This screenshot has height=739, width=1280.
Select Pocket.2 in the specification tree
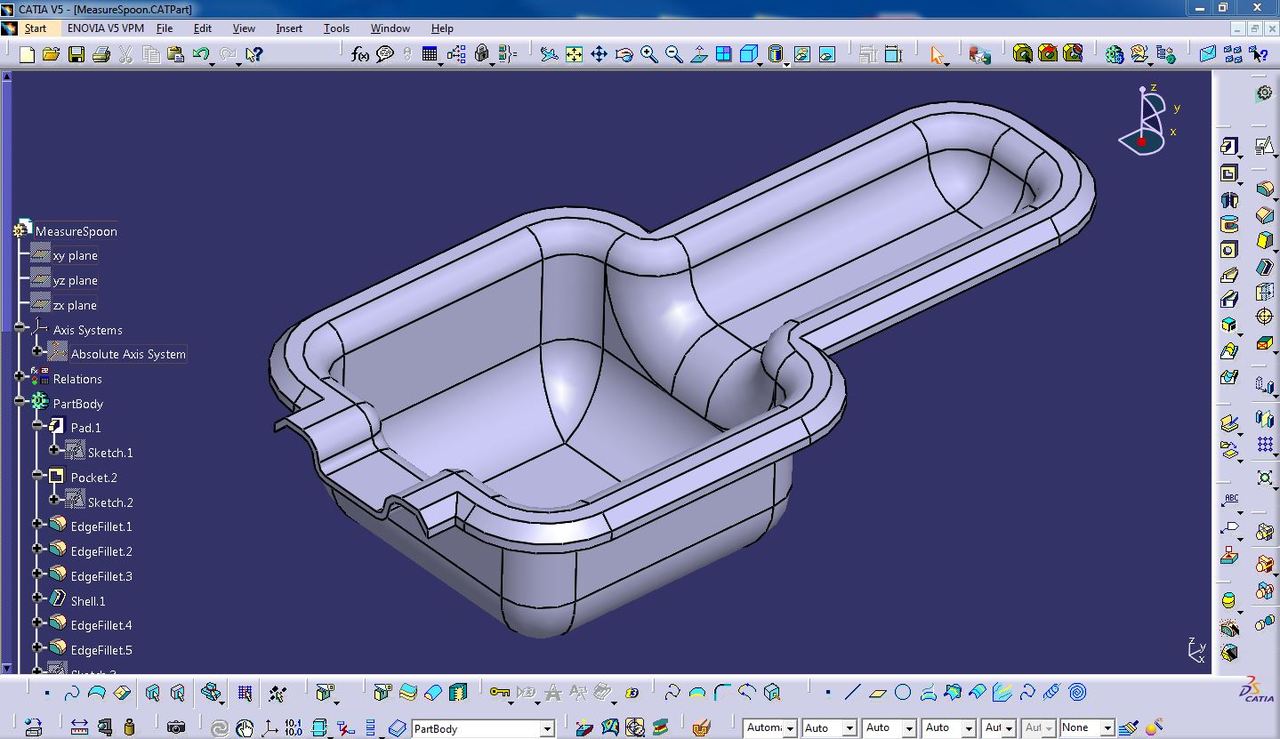point(94,477)
